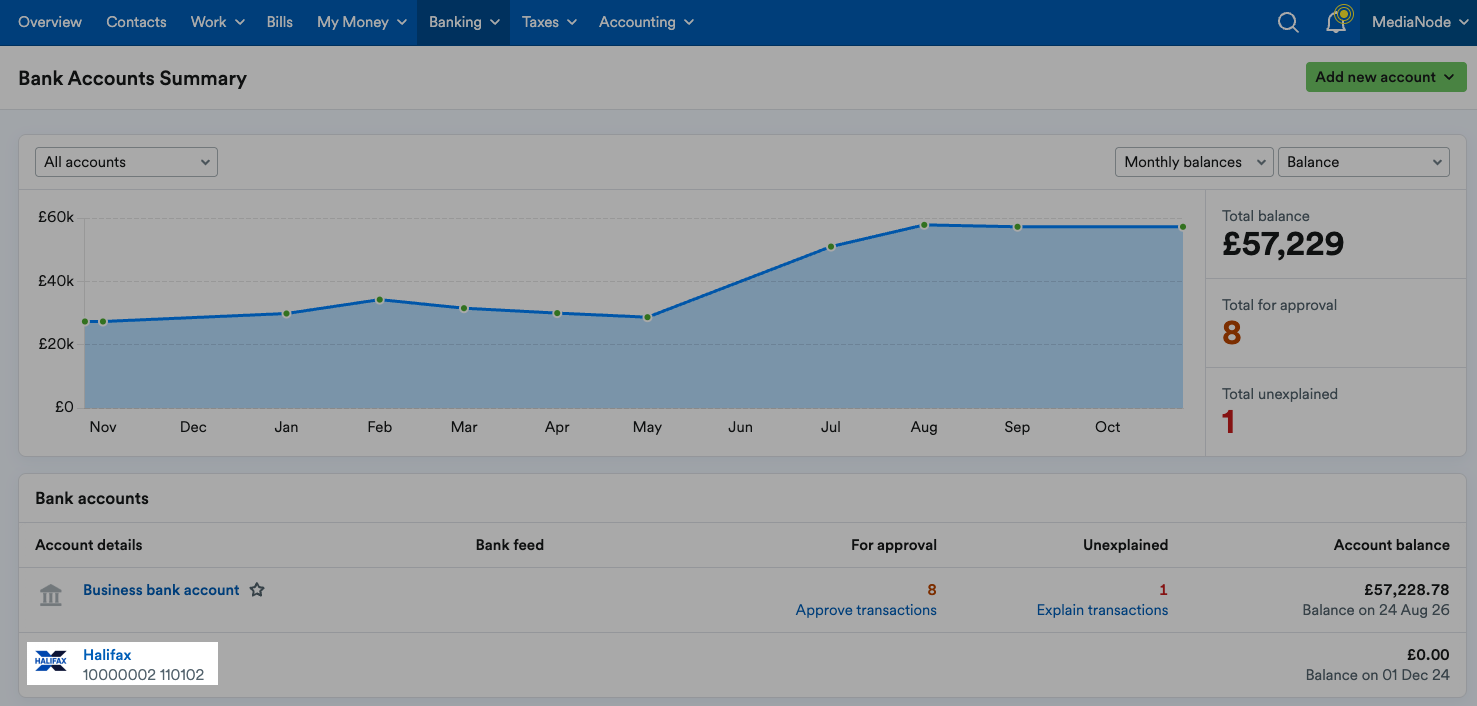The width and height of the screenshot is (1477, 706).
Task: Click the Explain transactions link
Action: coord(1102,610)
